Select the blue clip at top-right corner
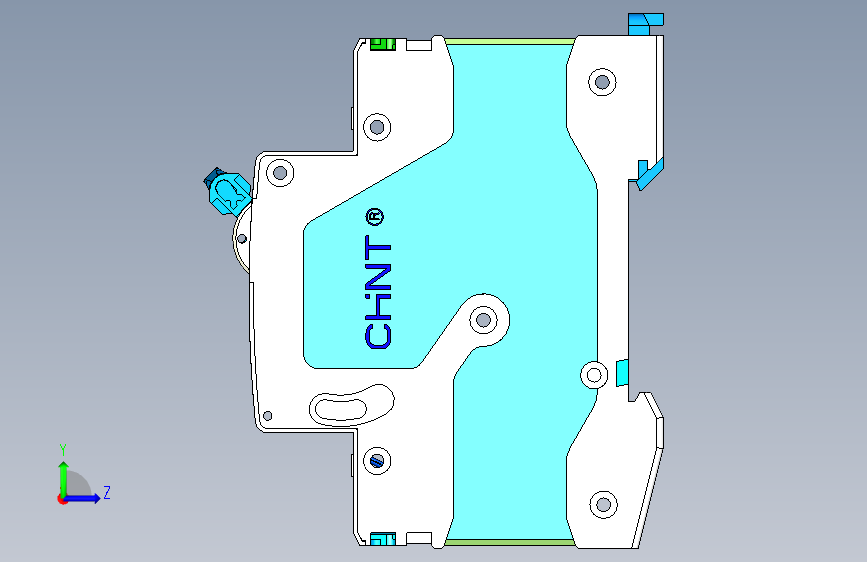Screen dimensions: 867x562 point(645,24)
